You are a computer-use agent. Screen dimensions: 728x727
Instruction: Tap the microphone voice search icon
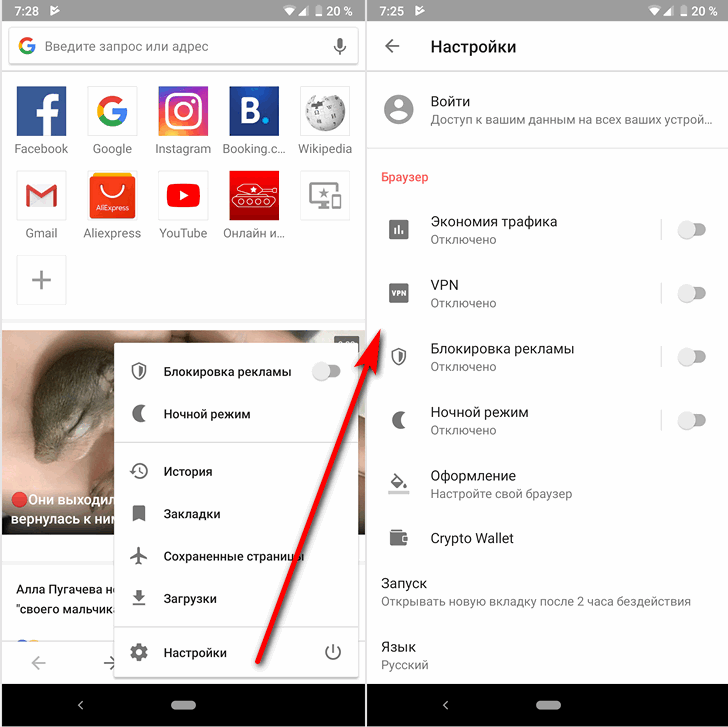pyautogui.click(x=340, y=46)
